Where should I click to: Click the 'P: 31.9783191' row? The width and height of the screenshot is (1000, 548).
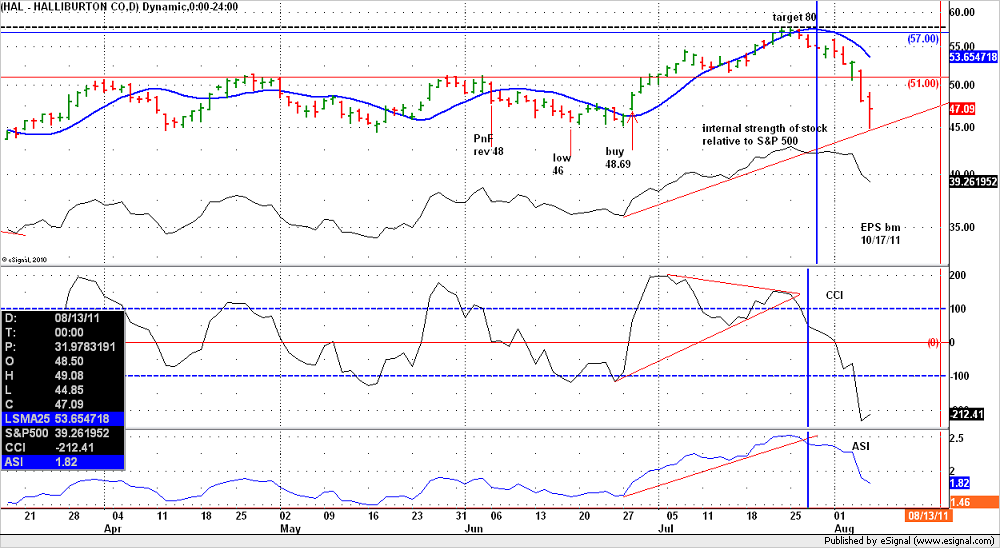tap(63, 346)
